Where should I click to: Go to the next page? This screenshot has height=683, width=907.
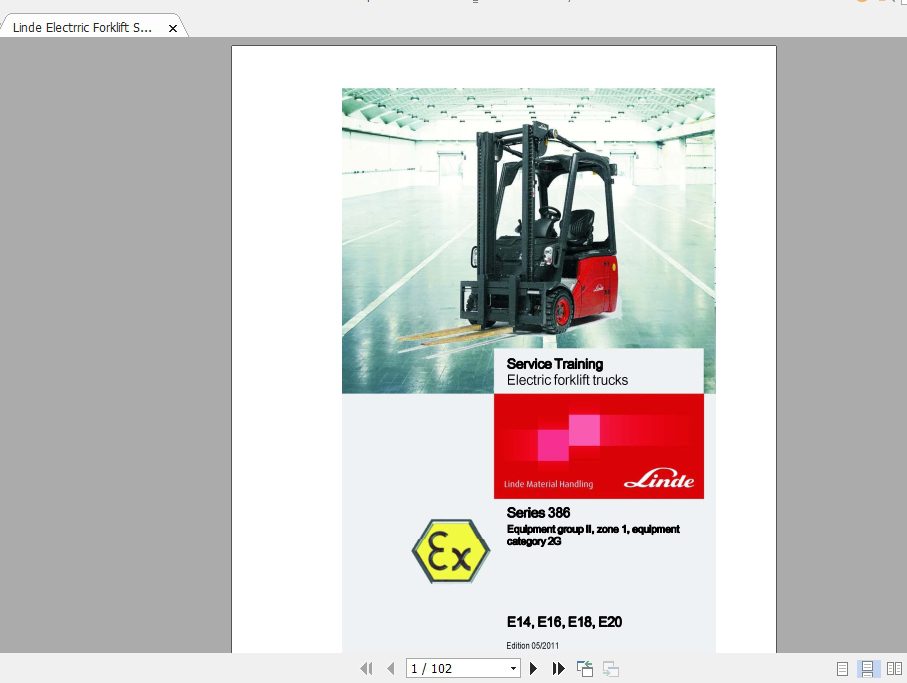coord(533,669)
